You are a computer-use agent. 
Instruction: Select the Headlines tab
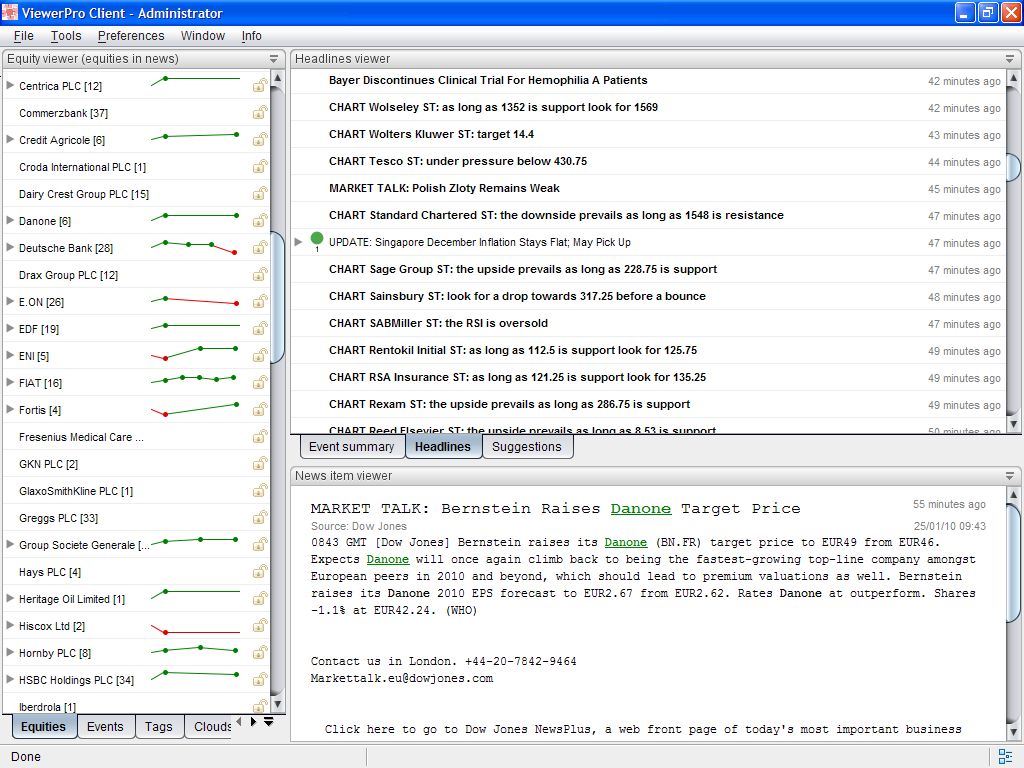point(443,447)
